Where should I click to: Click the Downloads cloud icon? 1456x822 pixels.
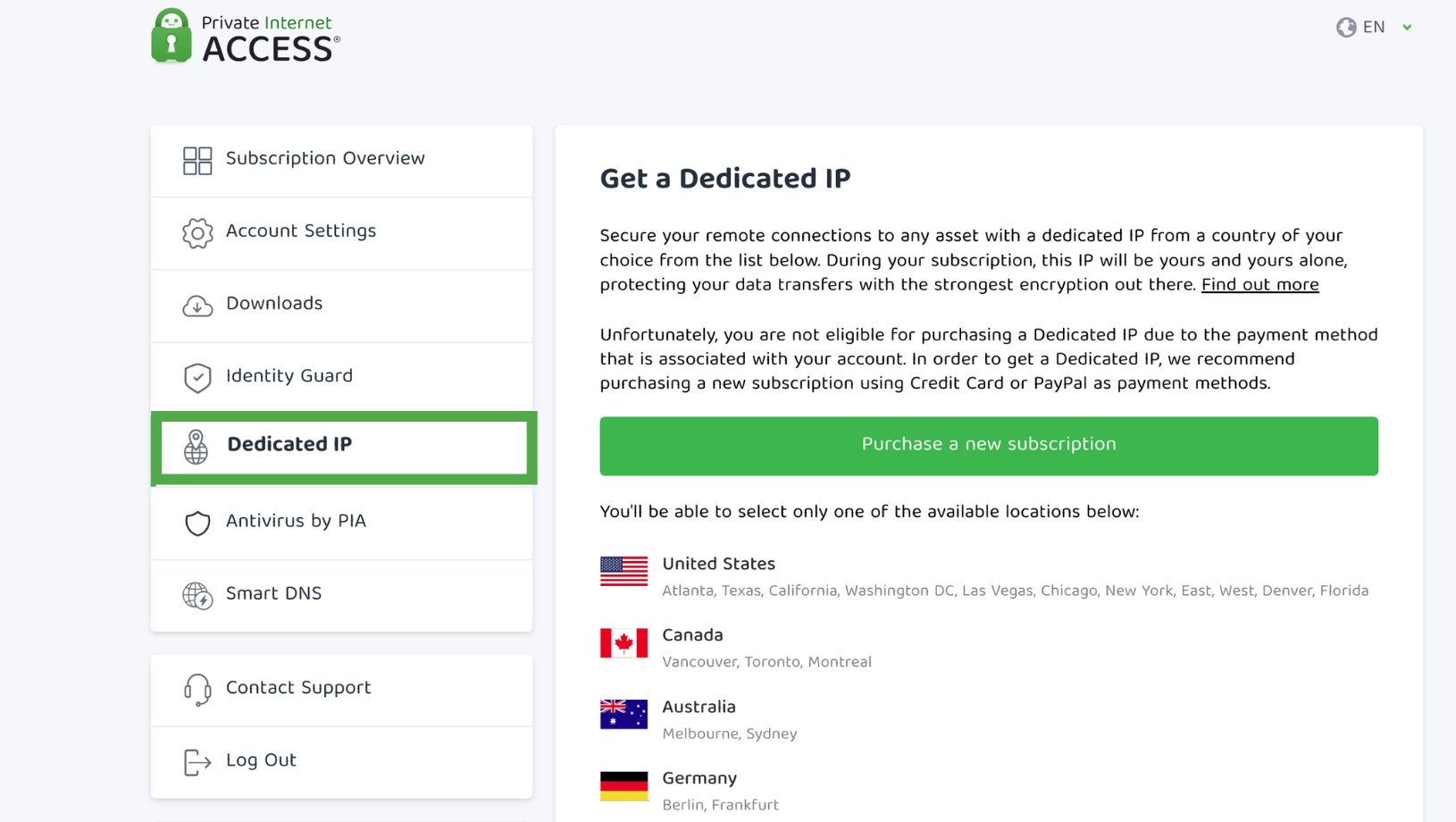(197, 306)
